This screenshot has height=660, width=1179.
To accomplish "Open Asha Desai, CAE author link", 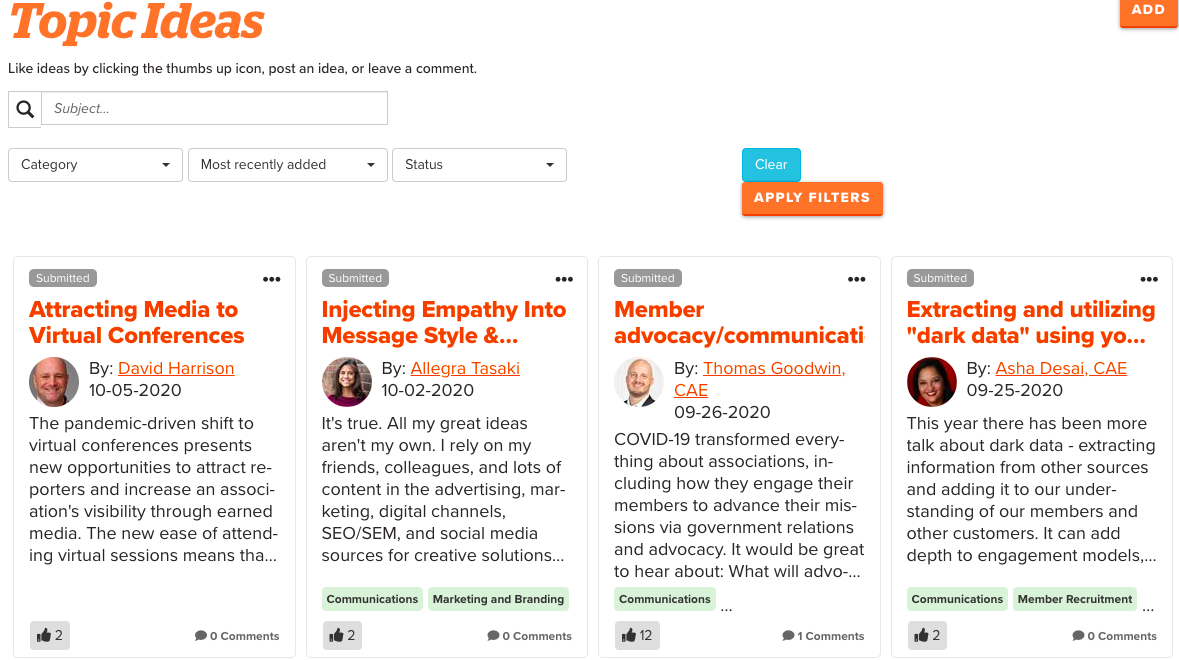I will click(1061, 368).
